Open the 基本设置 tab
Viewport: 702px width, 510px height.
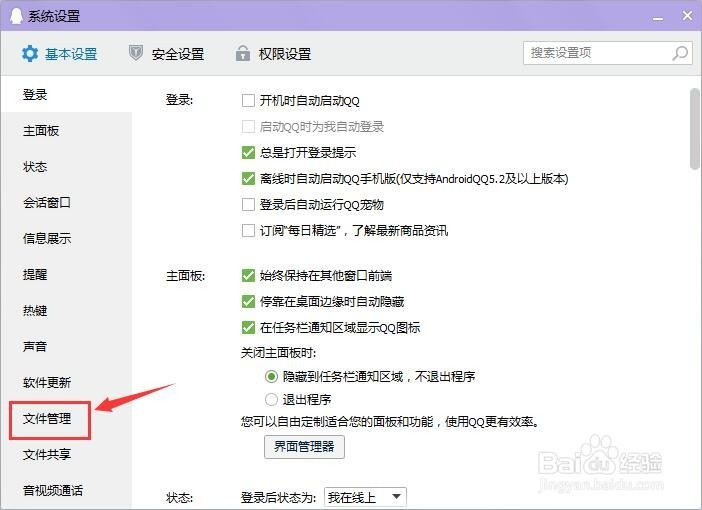(x=60, y=54)
